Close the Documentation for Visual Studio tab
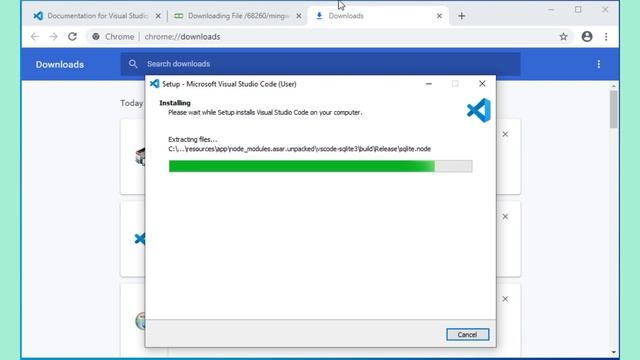Viewport: 640px width, 360px height. pyautogui.click(x=158, y=16)
